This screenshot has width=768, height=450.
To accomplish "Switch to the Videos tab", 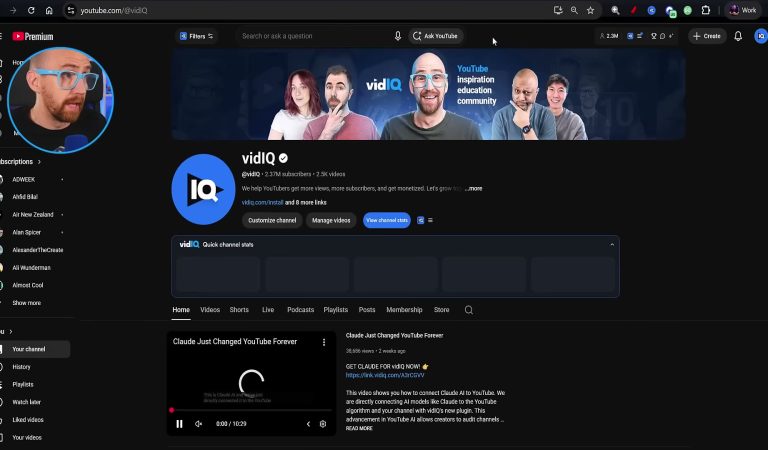I will pos(210,310).
